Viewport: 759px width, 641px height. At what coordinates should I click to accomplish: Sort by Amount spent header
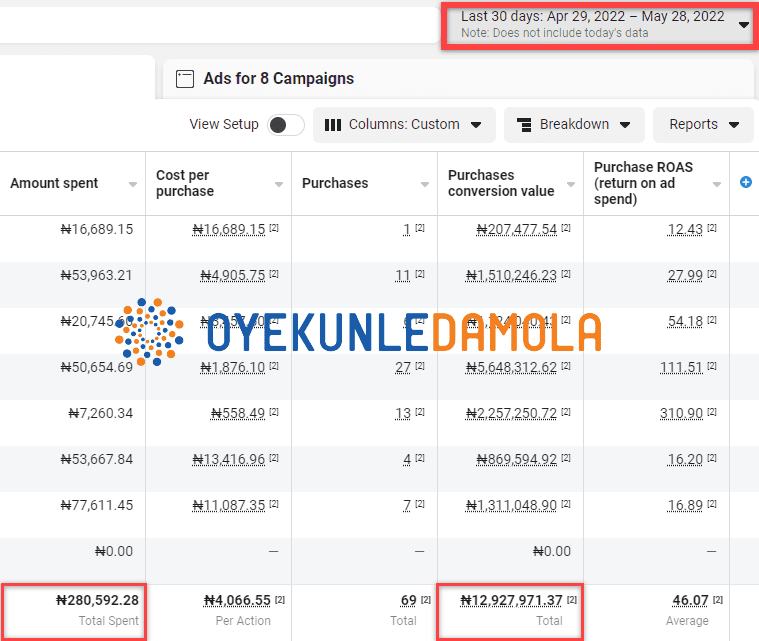click(54, 183)
